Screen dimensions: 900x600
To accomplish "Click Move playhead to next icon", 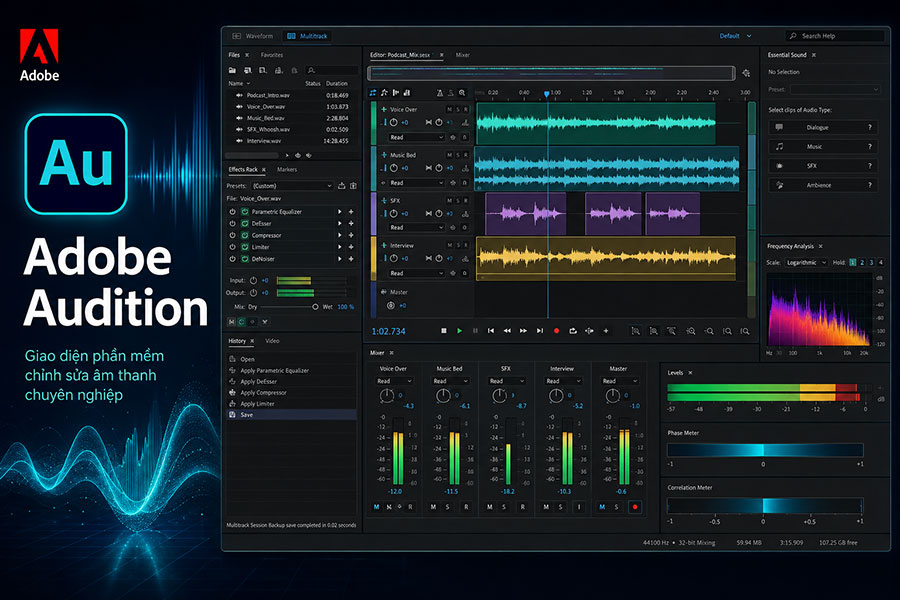I will click(x=540, y=331).
